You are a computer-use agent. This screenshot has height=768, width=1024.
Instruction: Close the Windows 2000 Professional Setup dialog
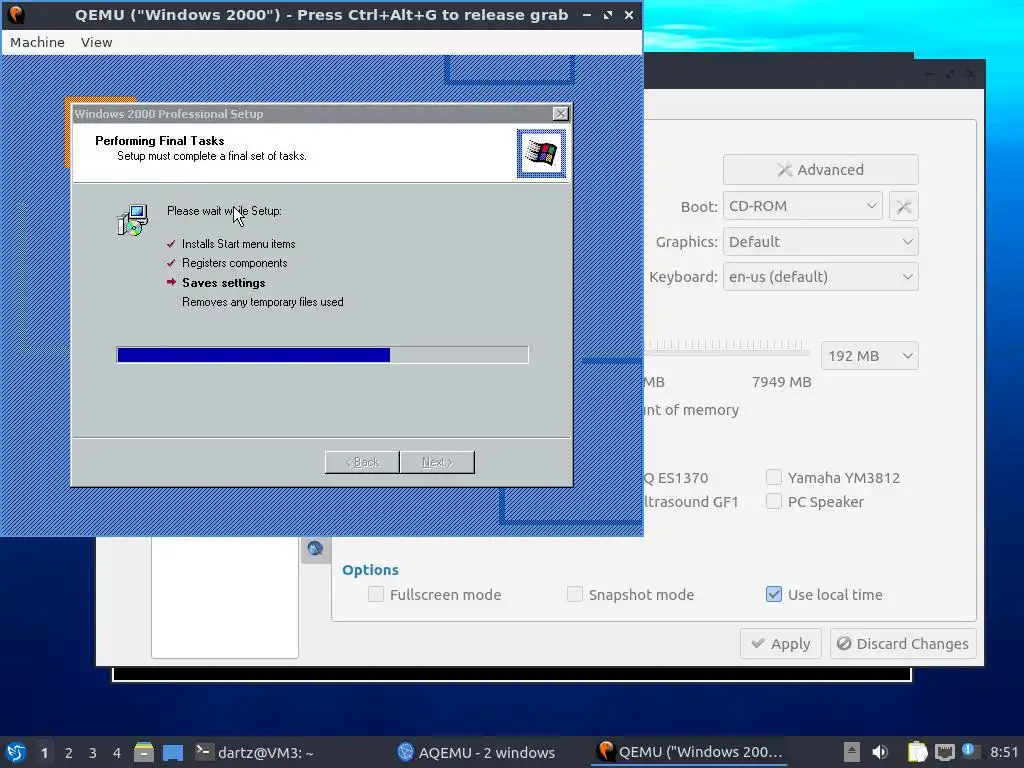tap(560, 114)
